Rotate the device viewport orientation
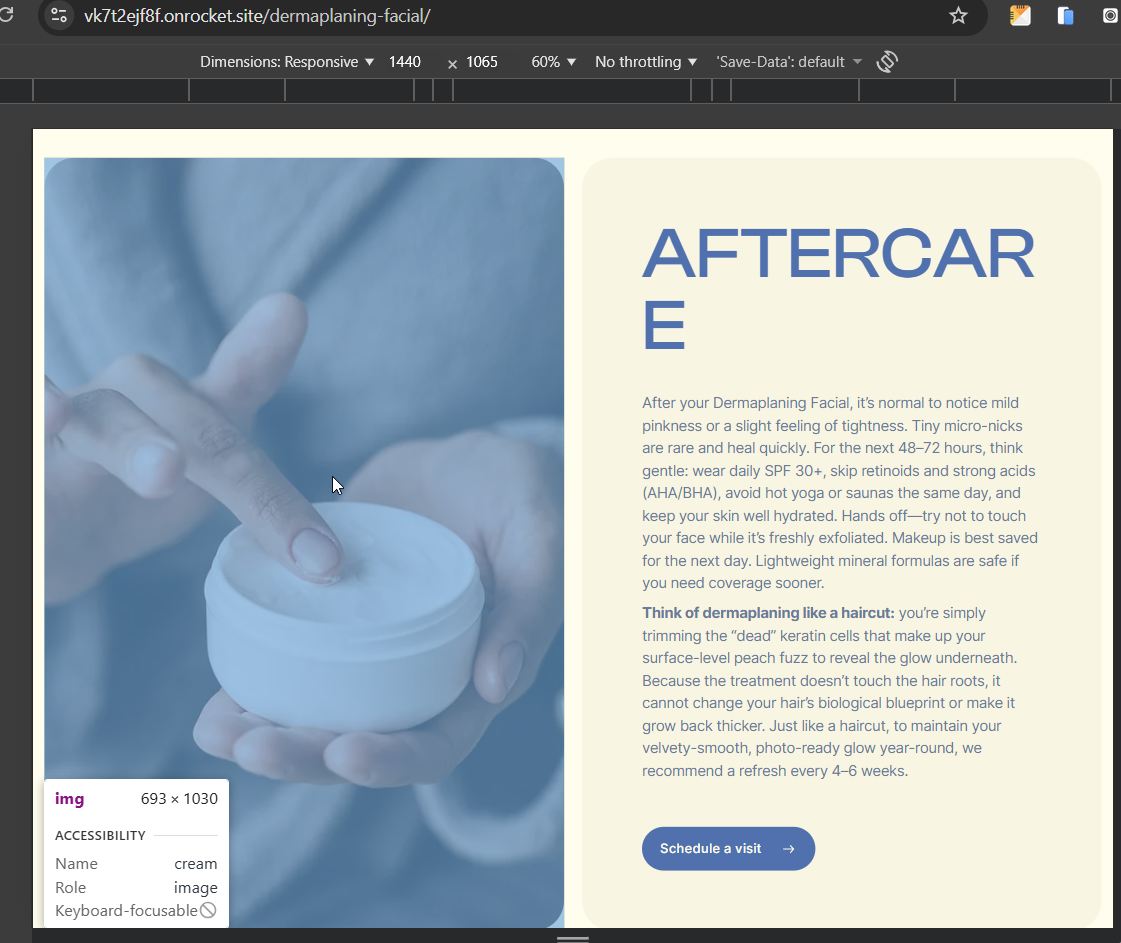Image resolution: width=1121 pixels, height=943 pixels. tap(887, 61)
